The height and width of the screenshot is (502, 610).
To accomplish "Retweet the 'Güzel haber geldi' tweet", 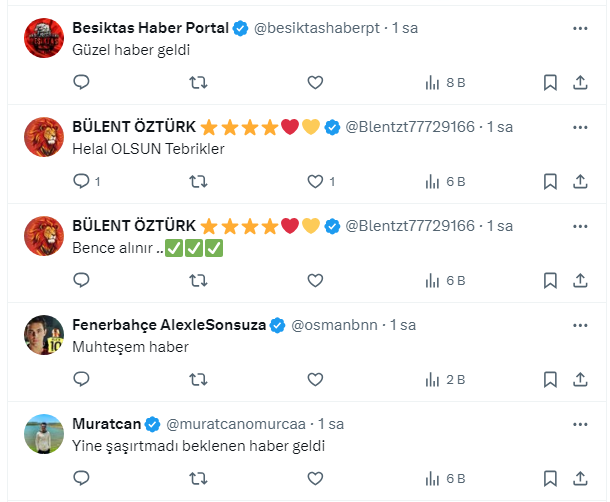I will pyautogui.click(x=198, y=83).
